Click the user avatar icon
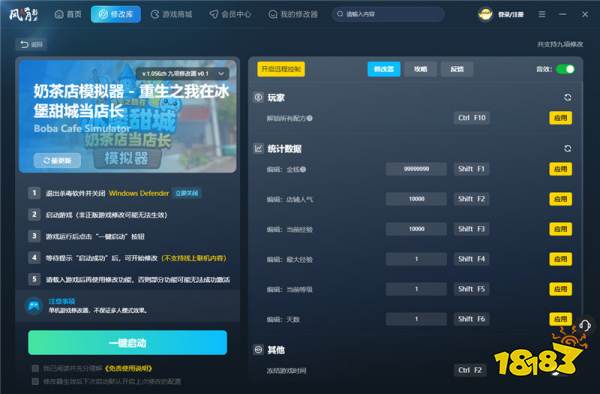Image resolution: width=600 pixels, height=394 pixels. pyautogui.click(x=485, y=15)
